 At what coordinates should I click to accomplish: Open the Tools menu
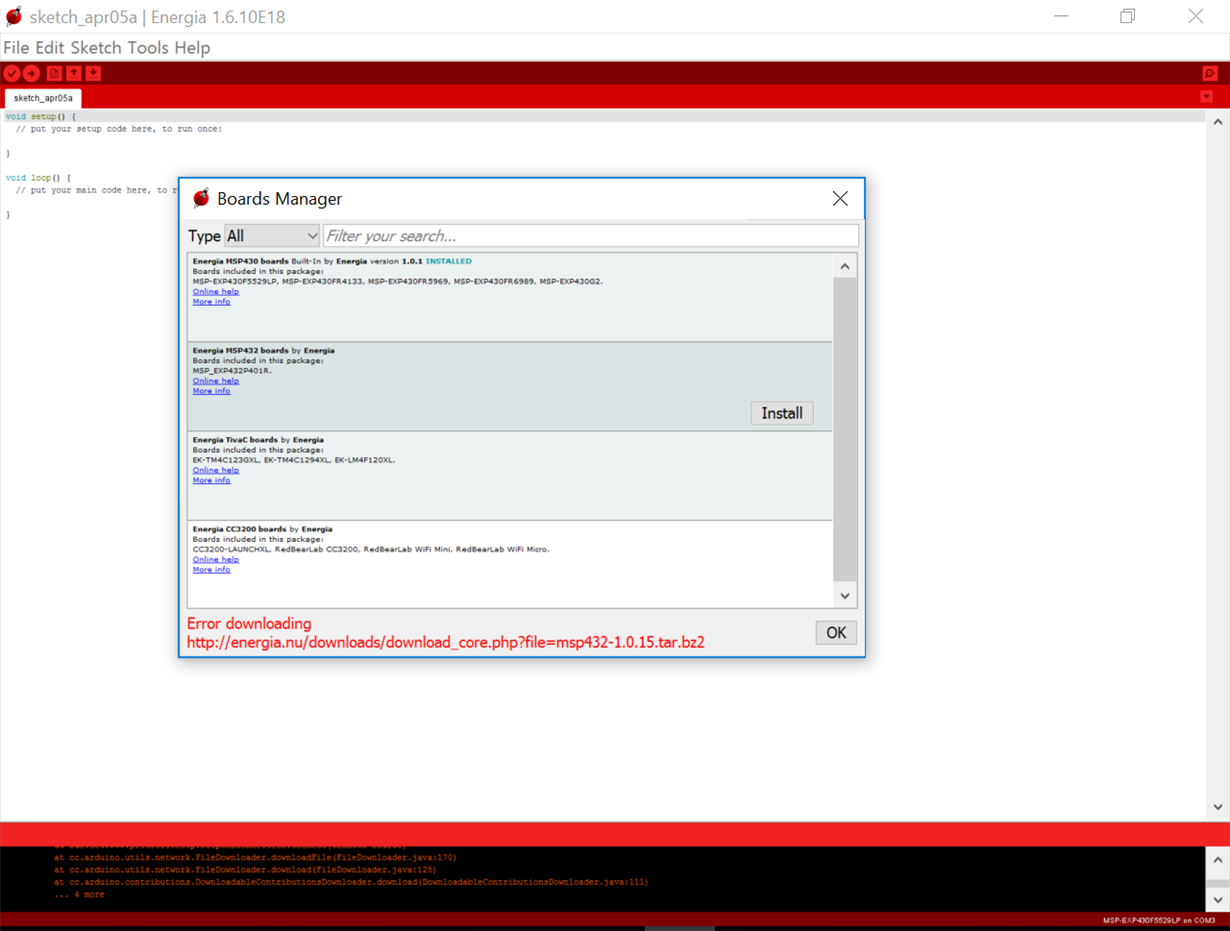[148, 47]
